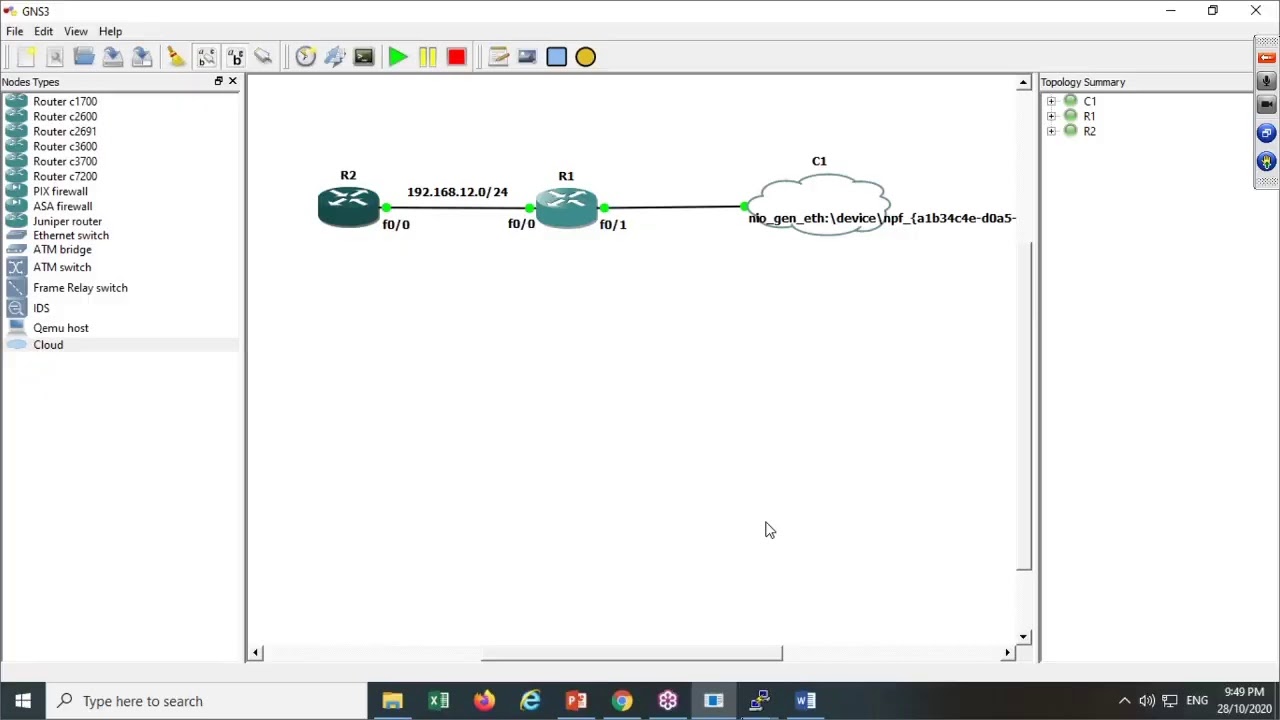Select Frame Relay switch node type
The image size is (1280, 720).
coord(80,288)
